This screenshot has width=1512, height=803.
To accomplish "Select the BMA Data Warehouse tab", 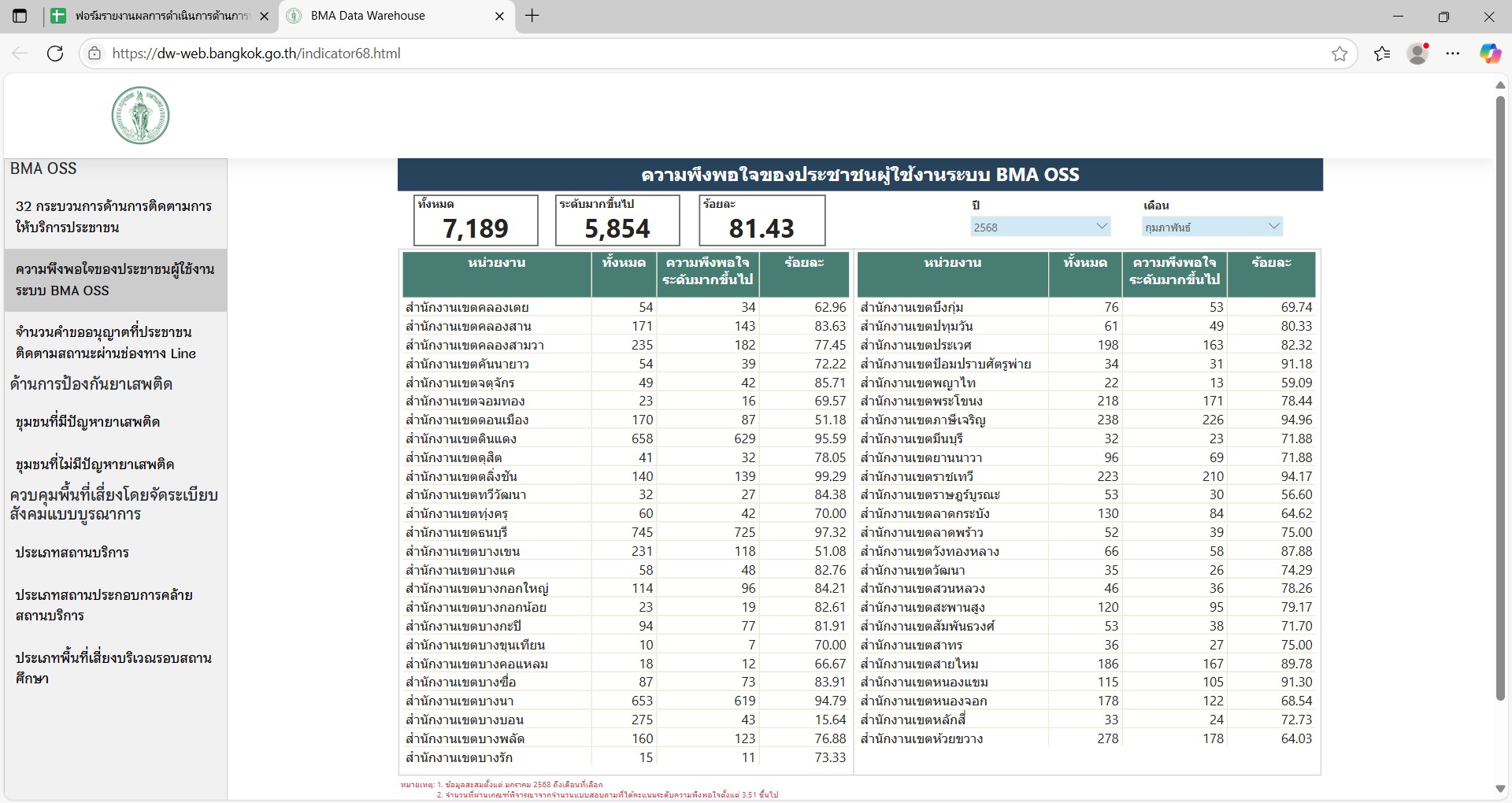I will tap(397, 16).
